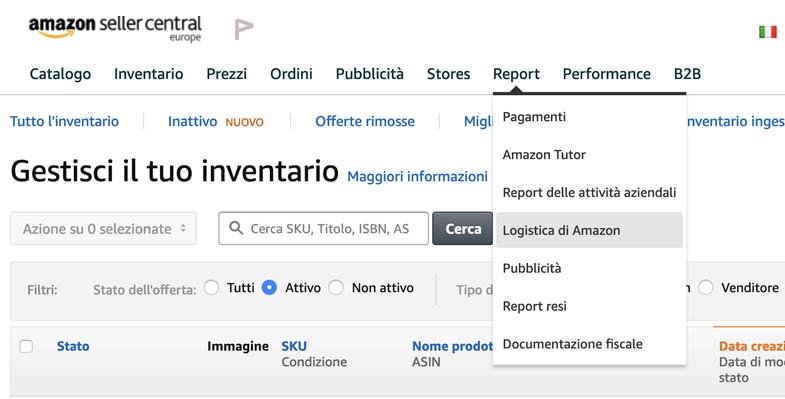Expand Azione su 0 selezionate dropdown
785x399 pixels.
(x=103, y=228)
